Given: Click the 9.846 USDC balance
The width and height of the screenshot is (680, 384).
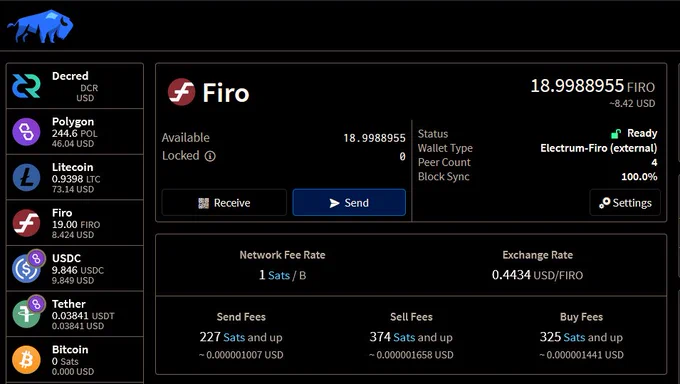Looking at the screenshot, I should [78, 270].
